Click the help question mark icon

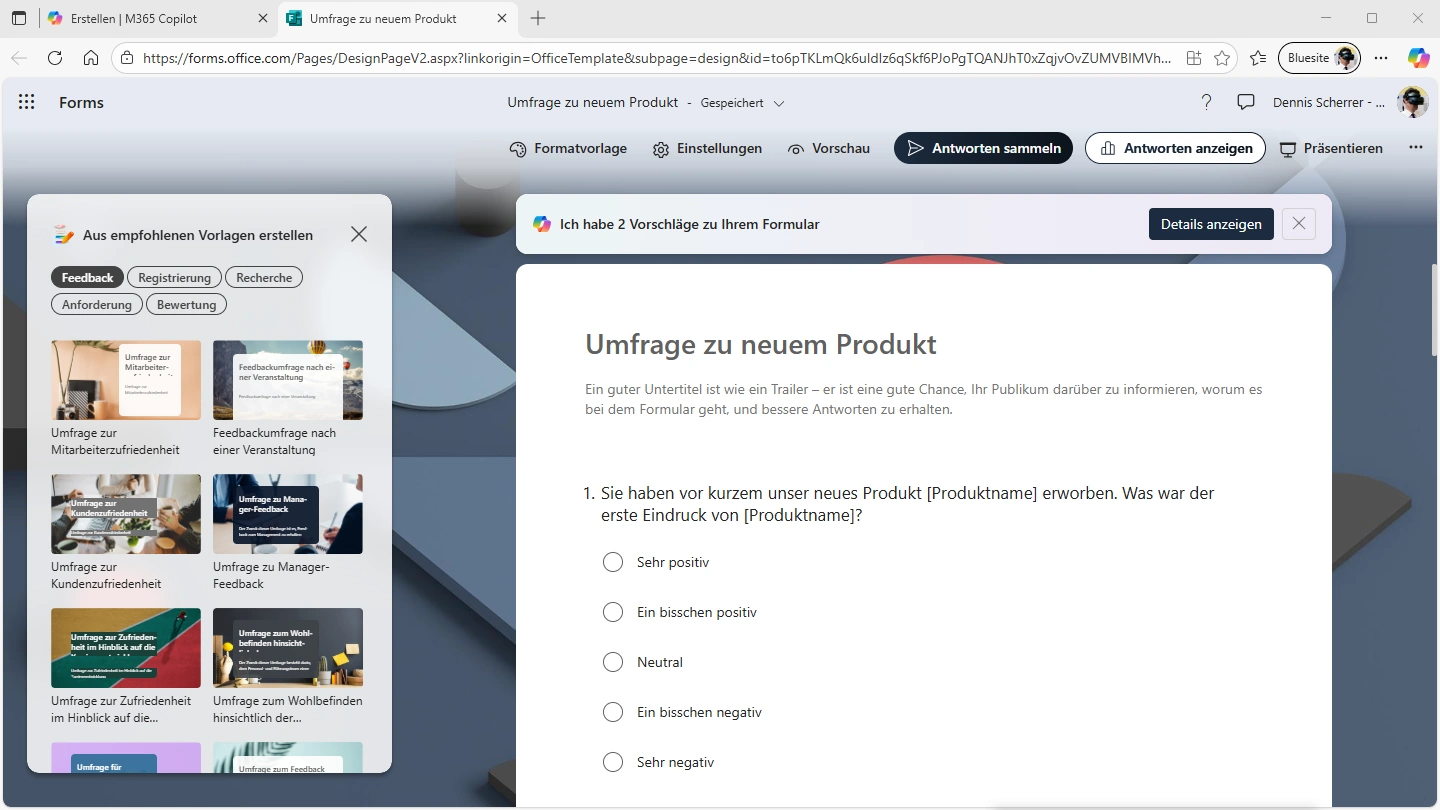[x=1206, y=102]
